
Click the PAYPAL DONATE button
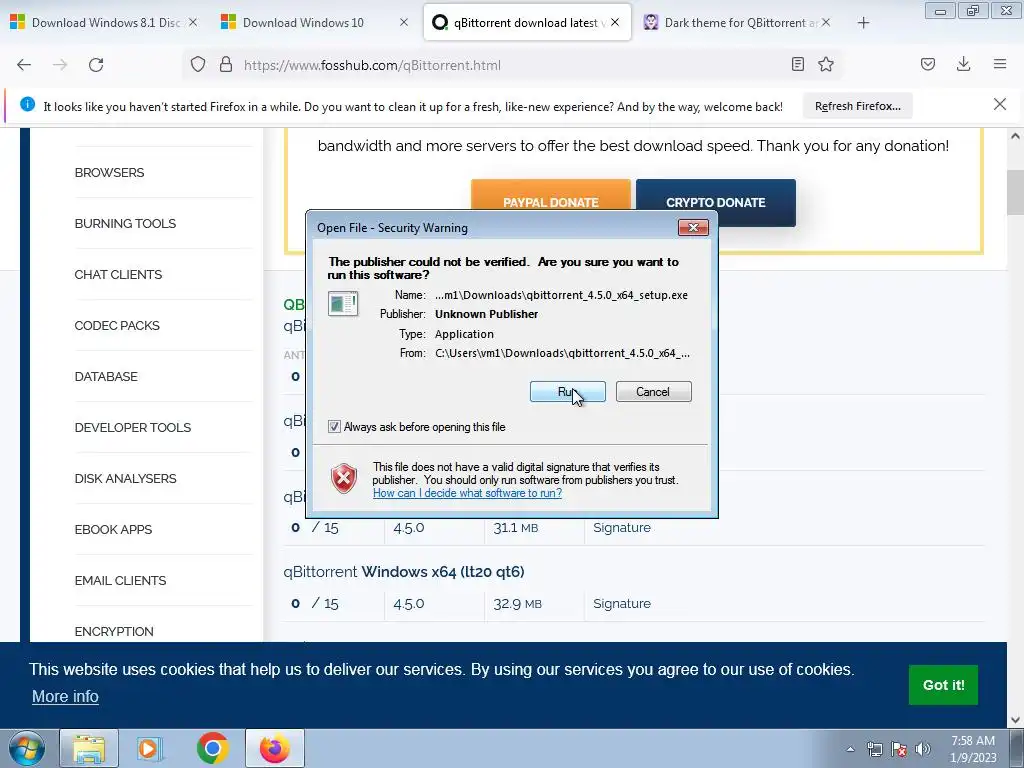(551, 202)
